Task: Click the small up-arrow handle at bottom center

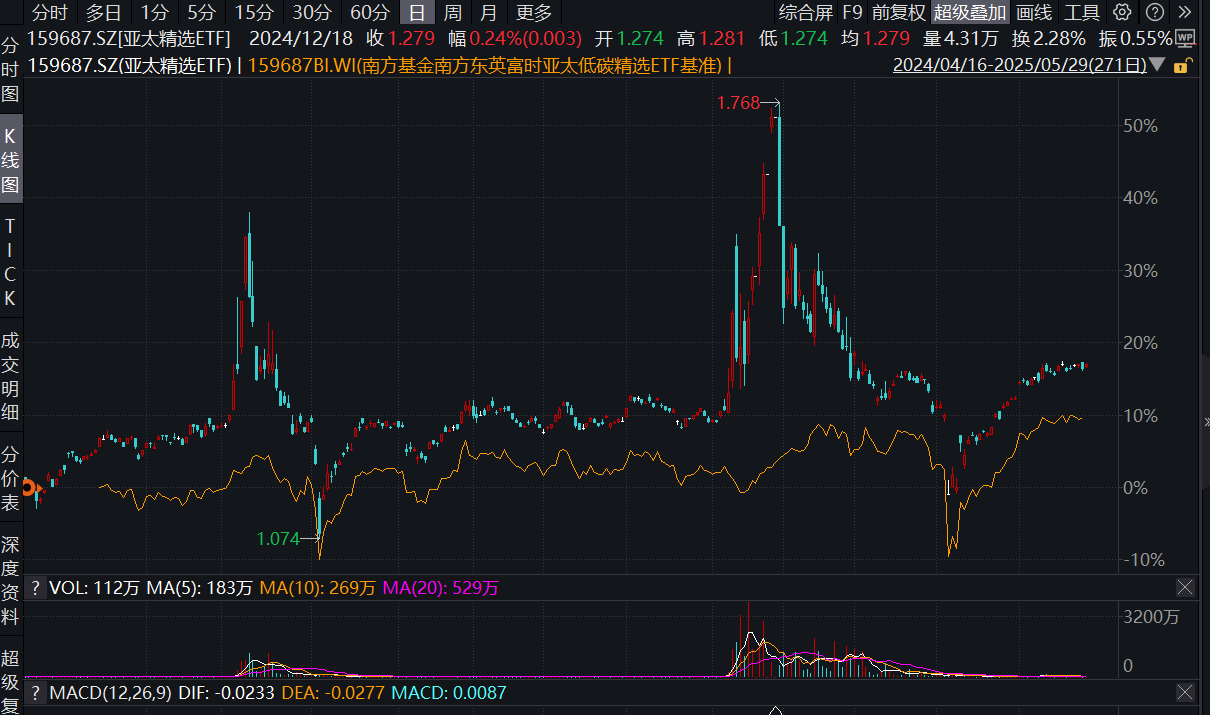Action: click(x=776, y=710)
